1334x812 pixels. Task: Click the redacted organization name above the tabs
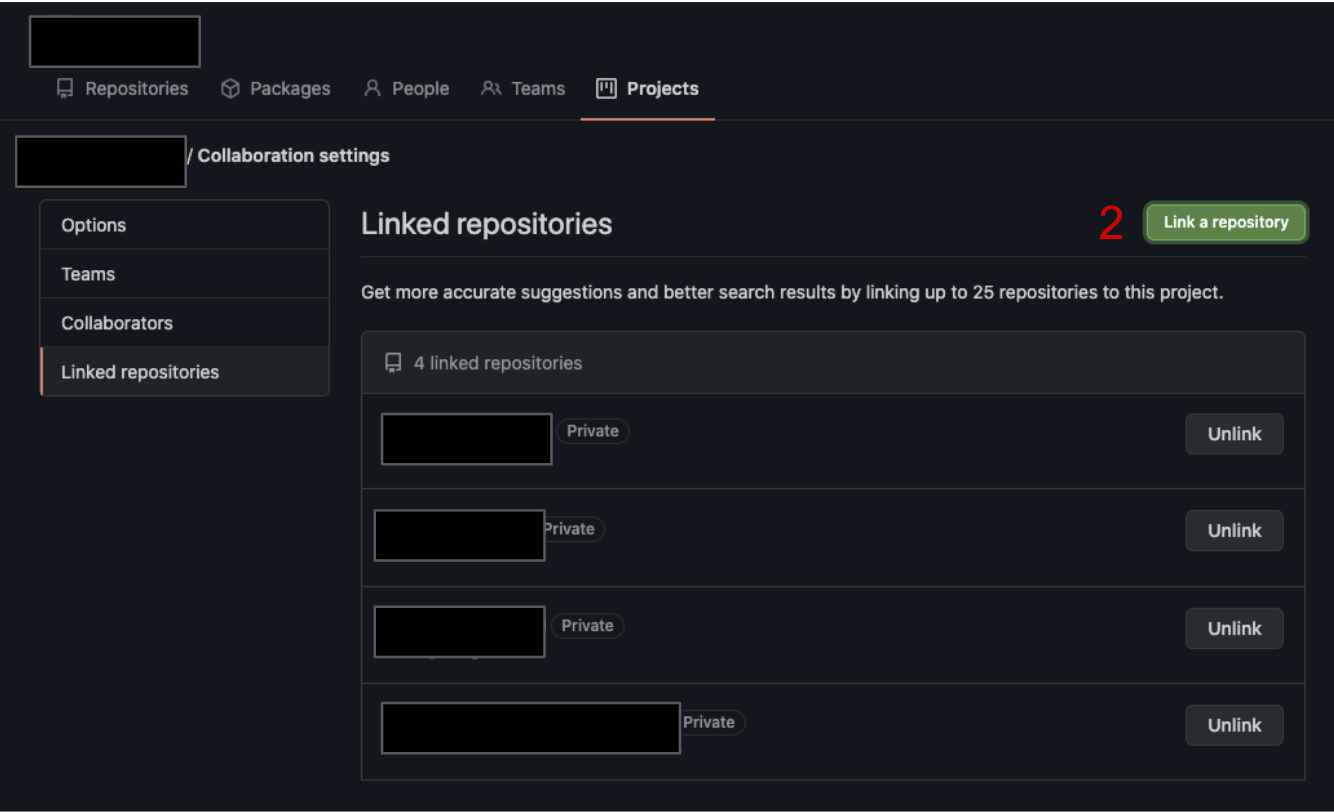tap(115, 41)
